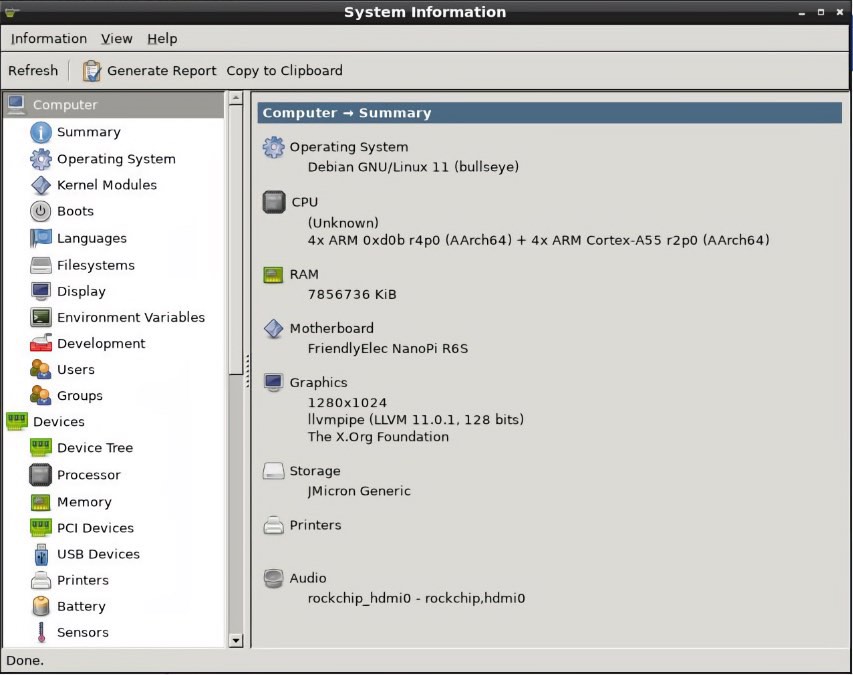The image size is (853, 675).
Task: Click the Processor chip icon in sidebar
Action: coord(41,474)
